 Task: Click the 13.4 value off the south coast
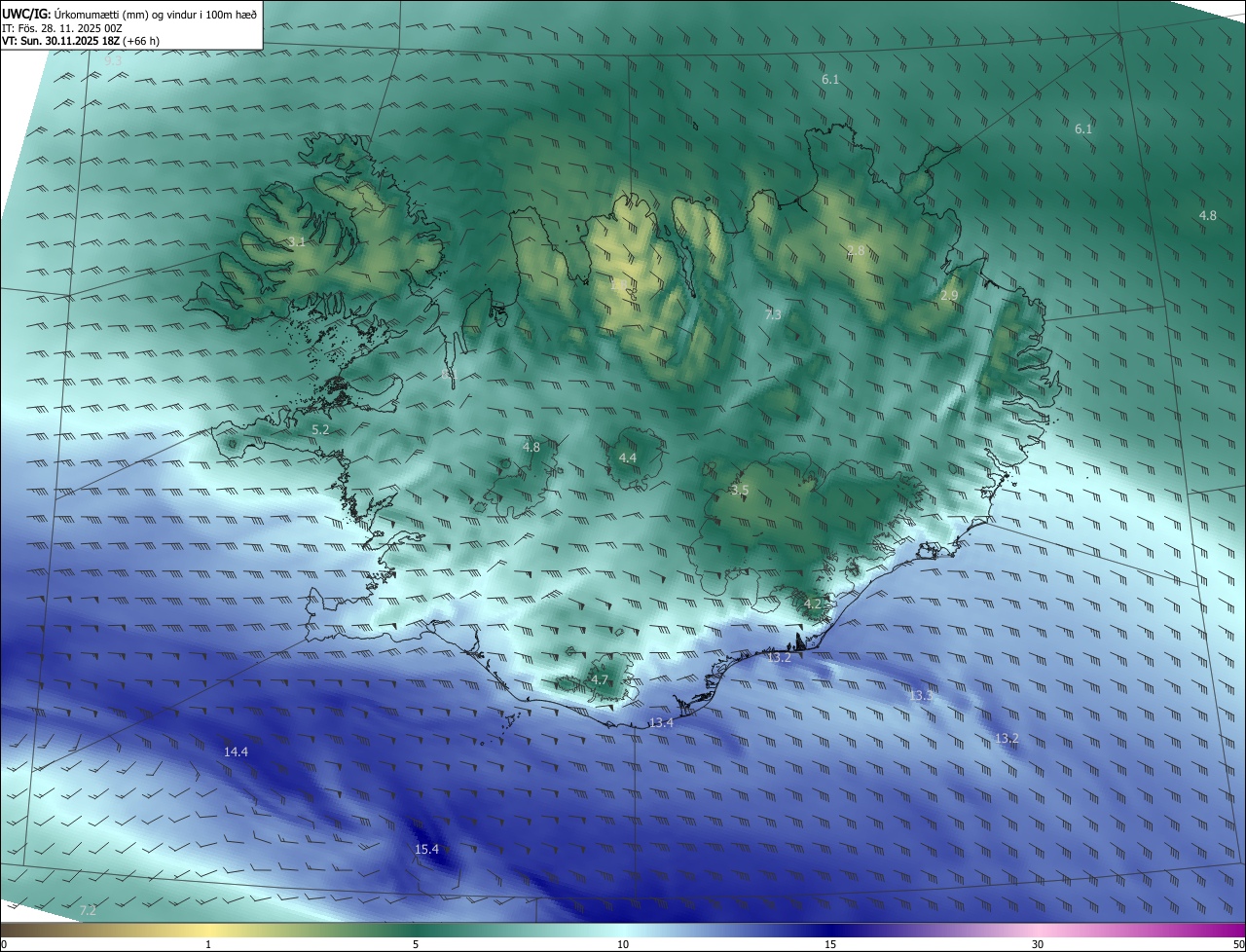(x=661, y=722)
